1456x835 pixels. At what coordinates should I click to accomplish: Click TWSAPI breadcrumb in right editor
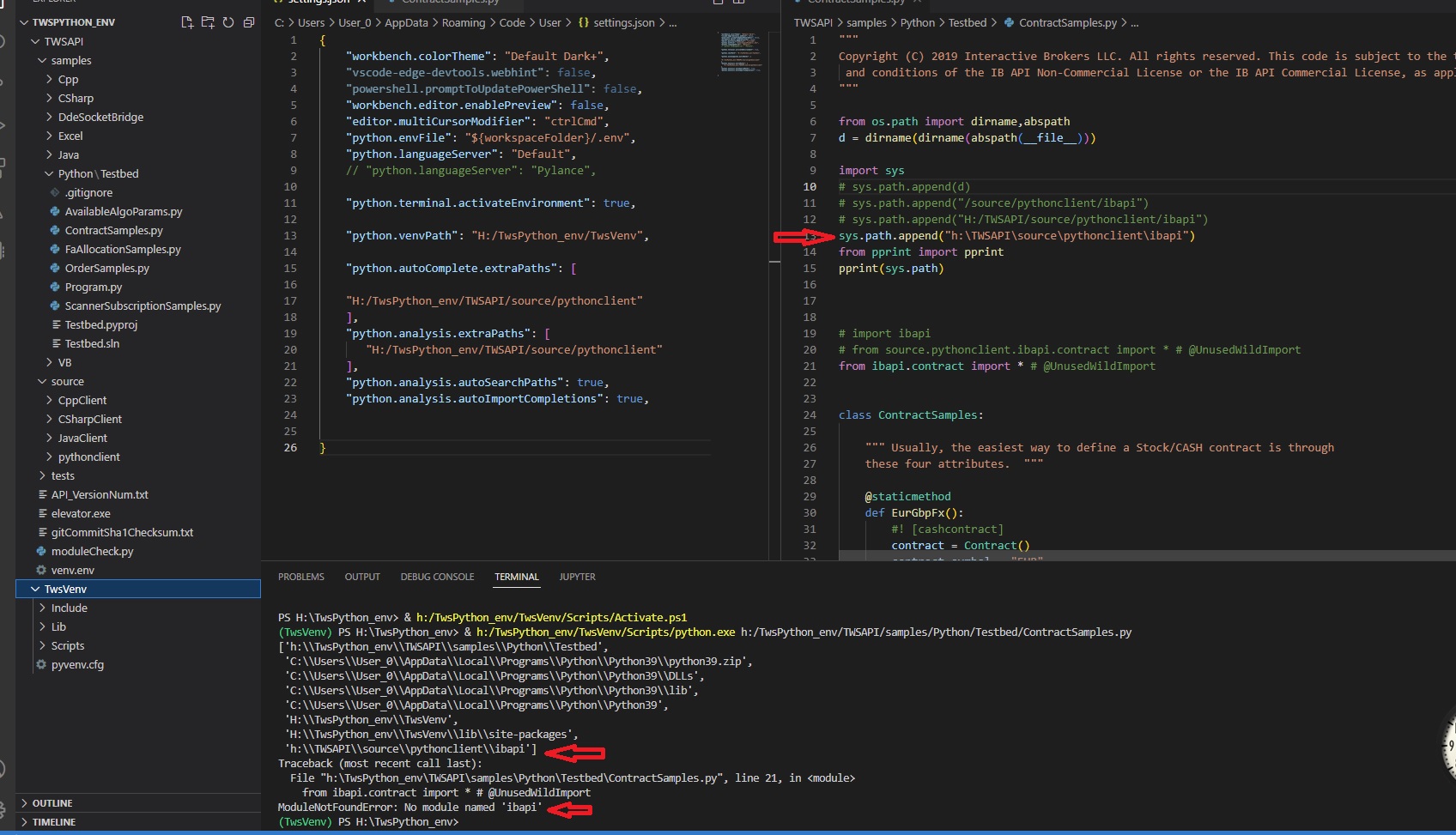coord(813,22)
